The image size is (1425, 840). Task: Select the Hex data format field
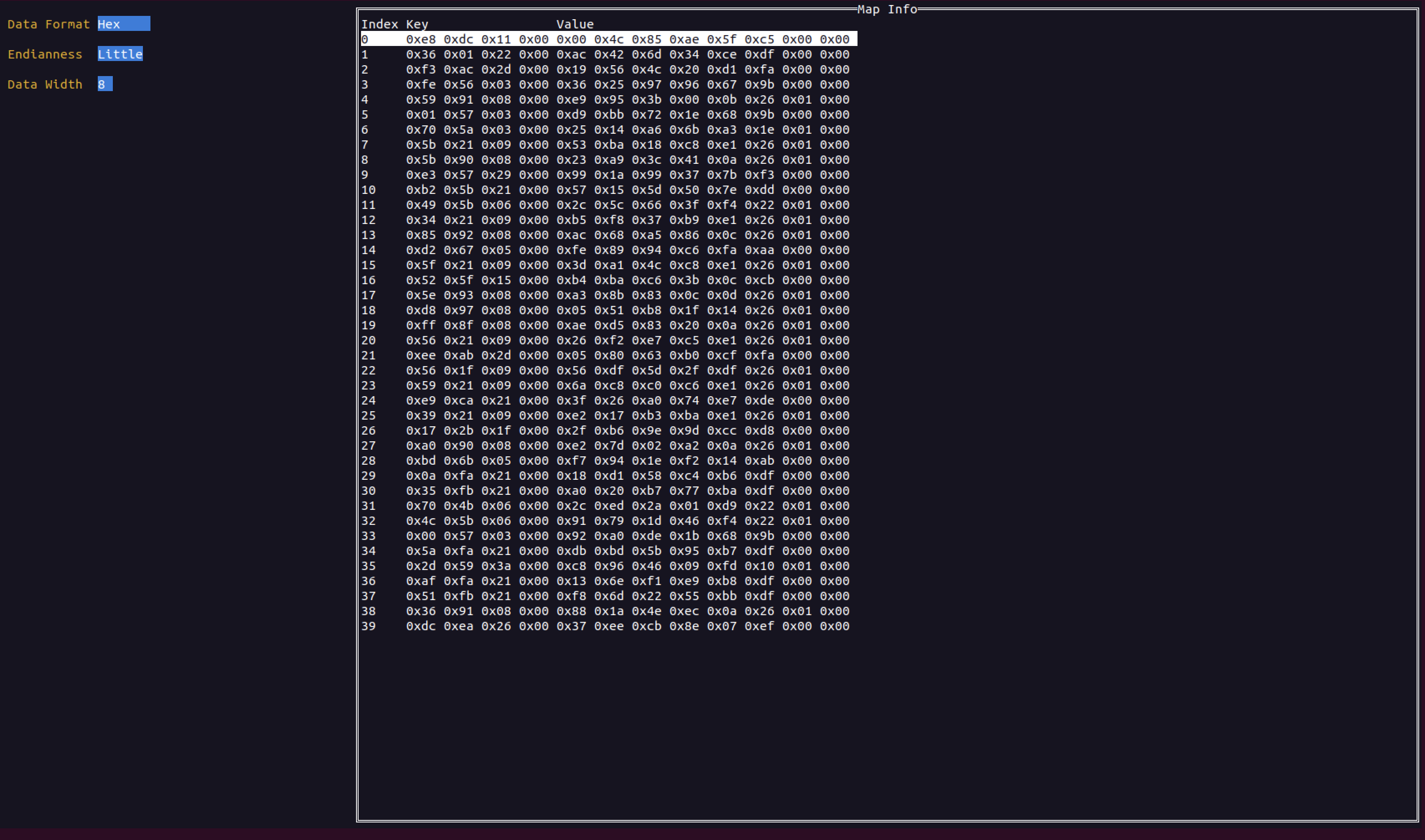tap(123, 24)
